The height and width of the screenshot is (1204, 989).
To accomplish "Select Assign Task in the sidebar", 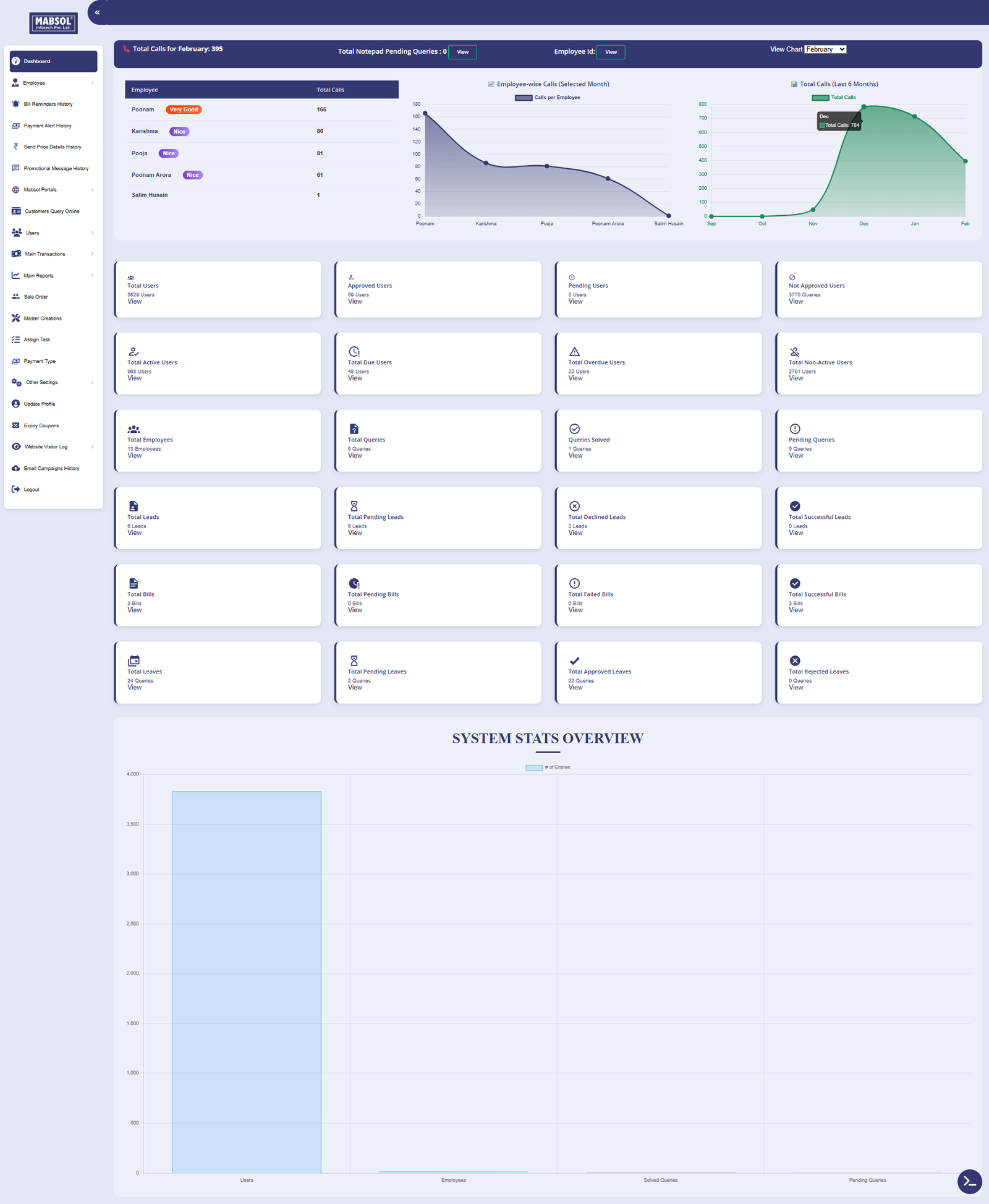I will click(37, 339).
